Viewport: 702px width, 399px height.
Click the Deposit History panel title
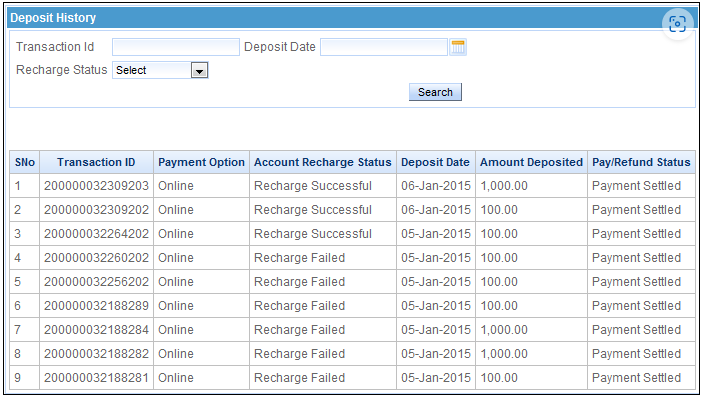coord(53,18)
